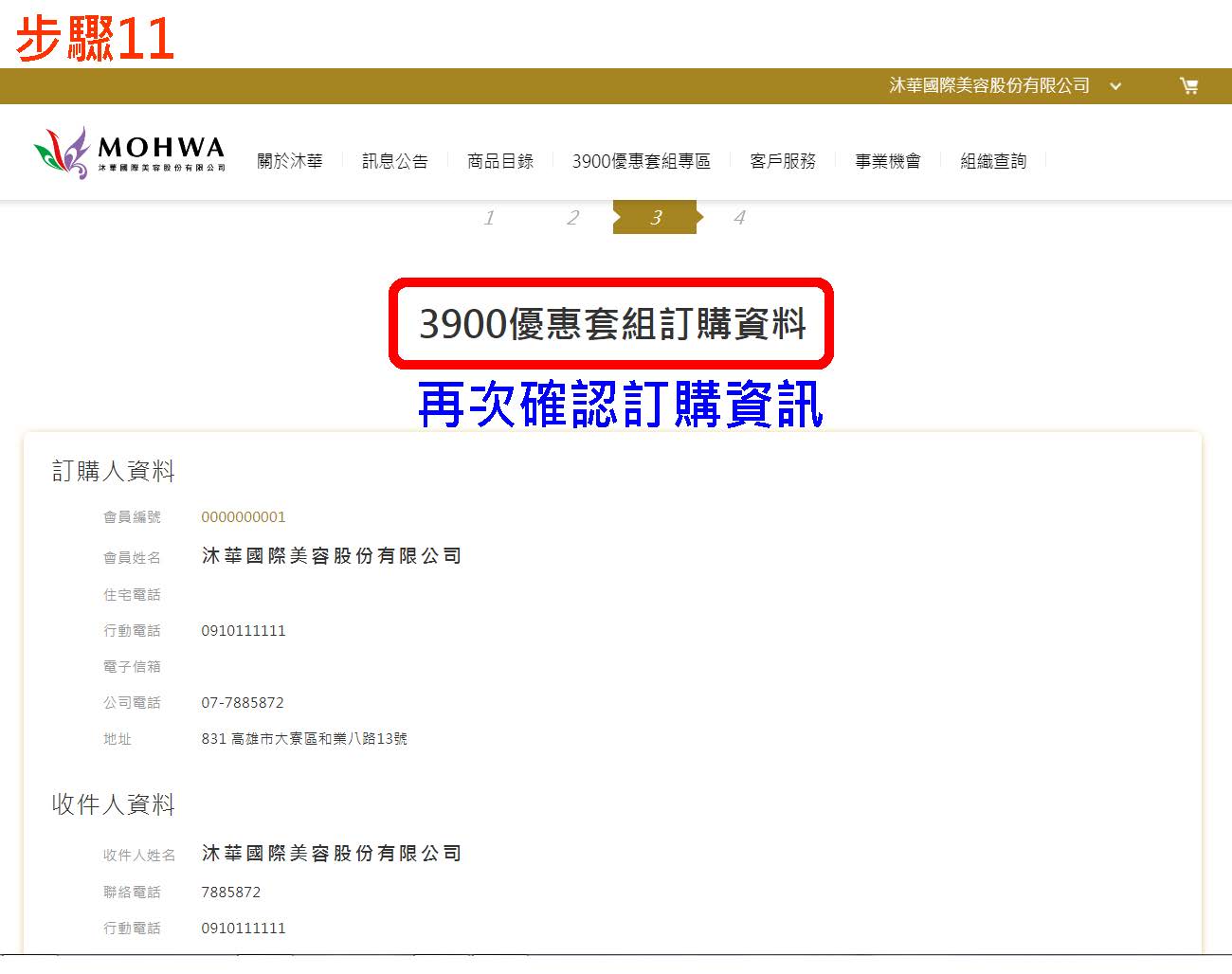Select step 2 in the progress indicator

point(572,218)
